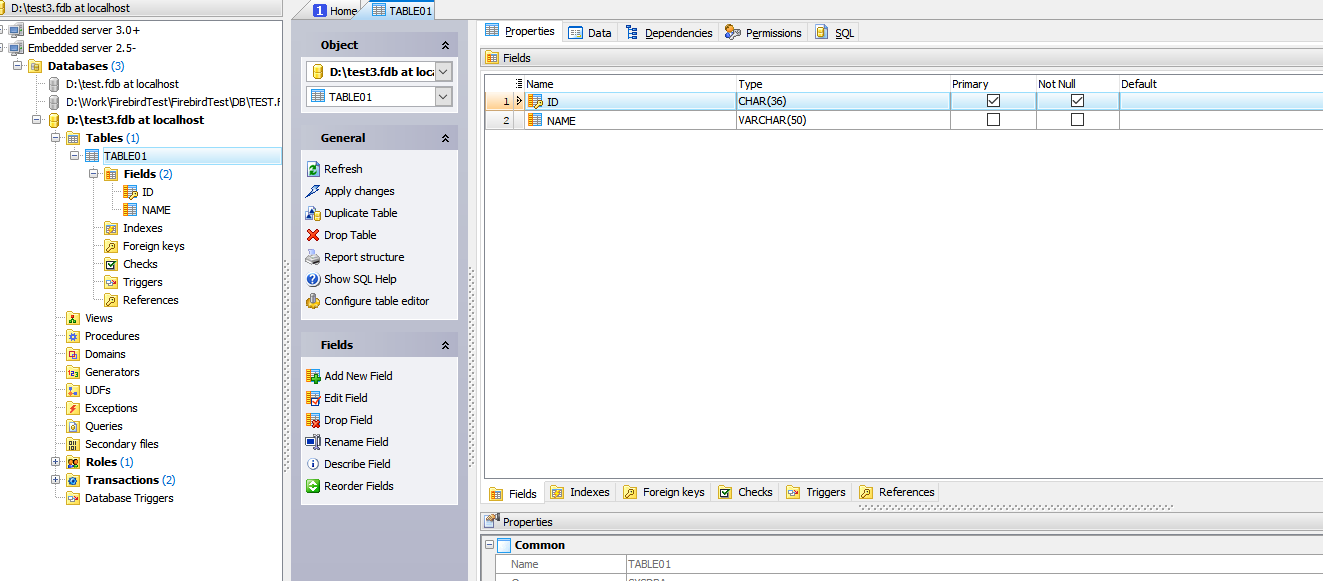This screenshot has width=1323, height=581.
Task: Click the Report structure printer icon
Action: (x=313, y=257)
